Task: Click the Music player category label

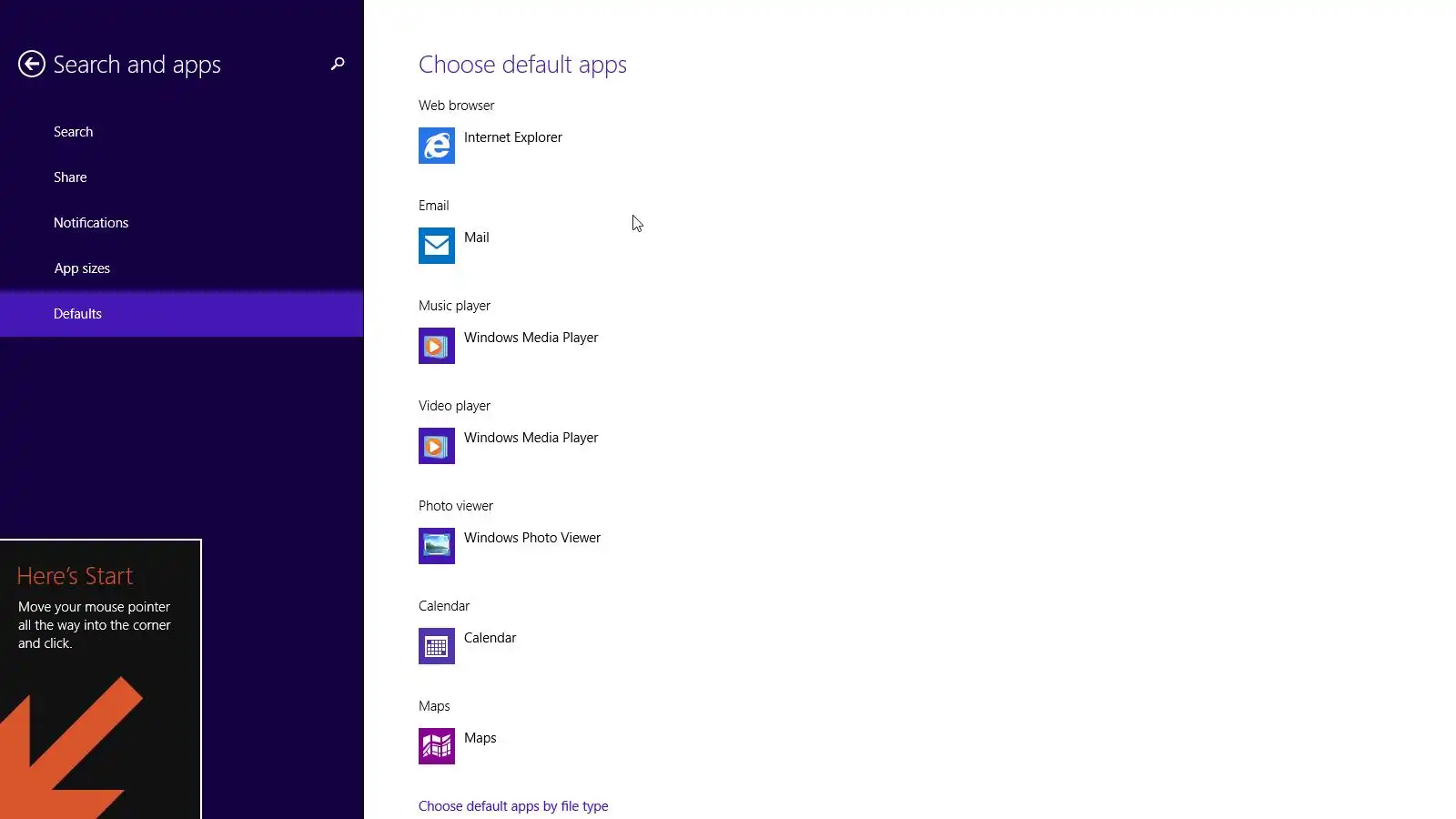Action: click(x=455, y=306)
